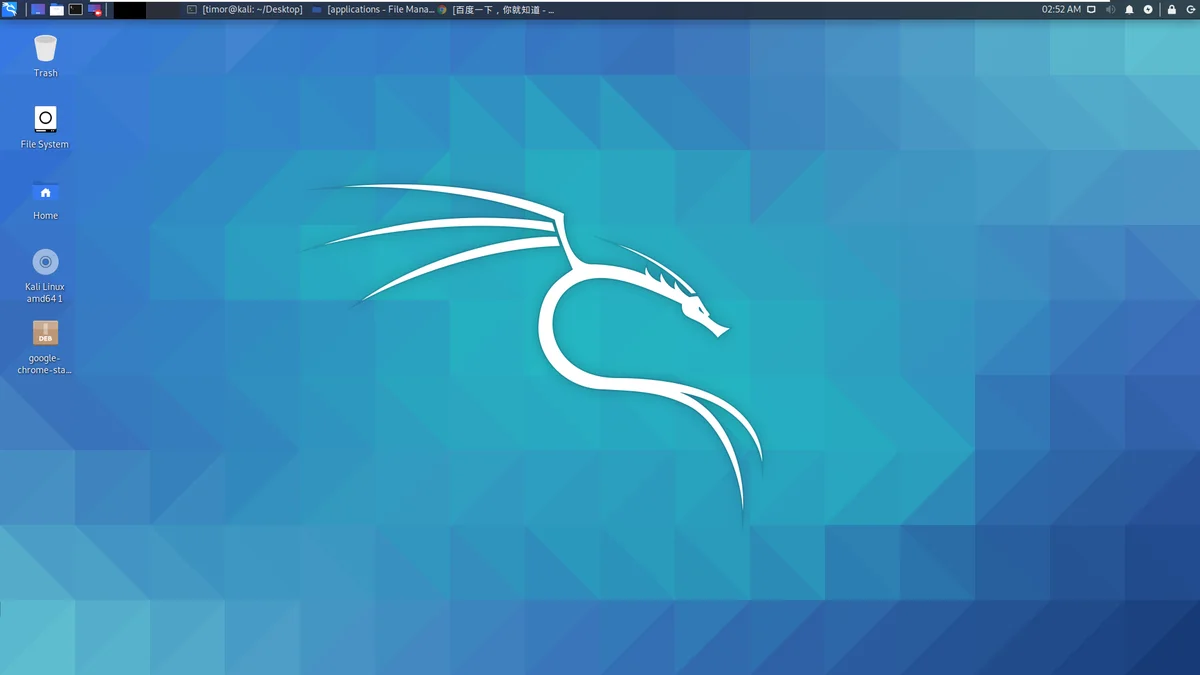Click the log out icon

[1189, 9]
